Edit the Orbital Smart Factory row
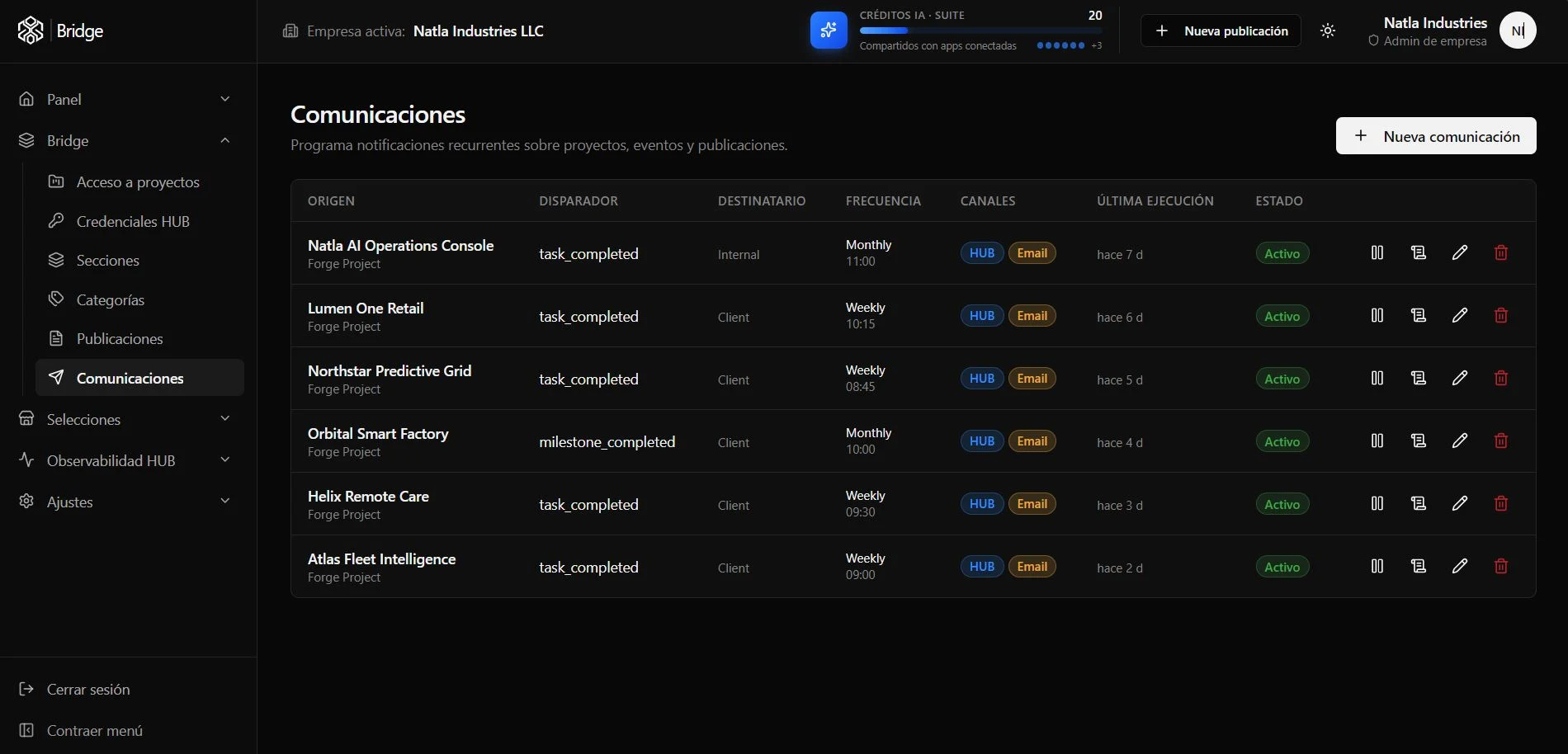 coord(1460,441)
